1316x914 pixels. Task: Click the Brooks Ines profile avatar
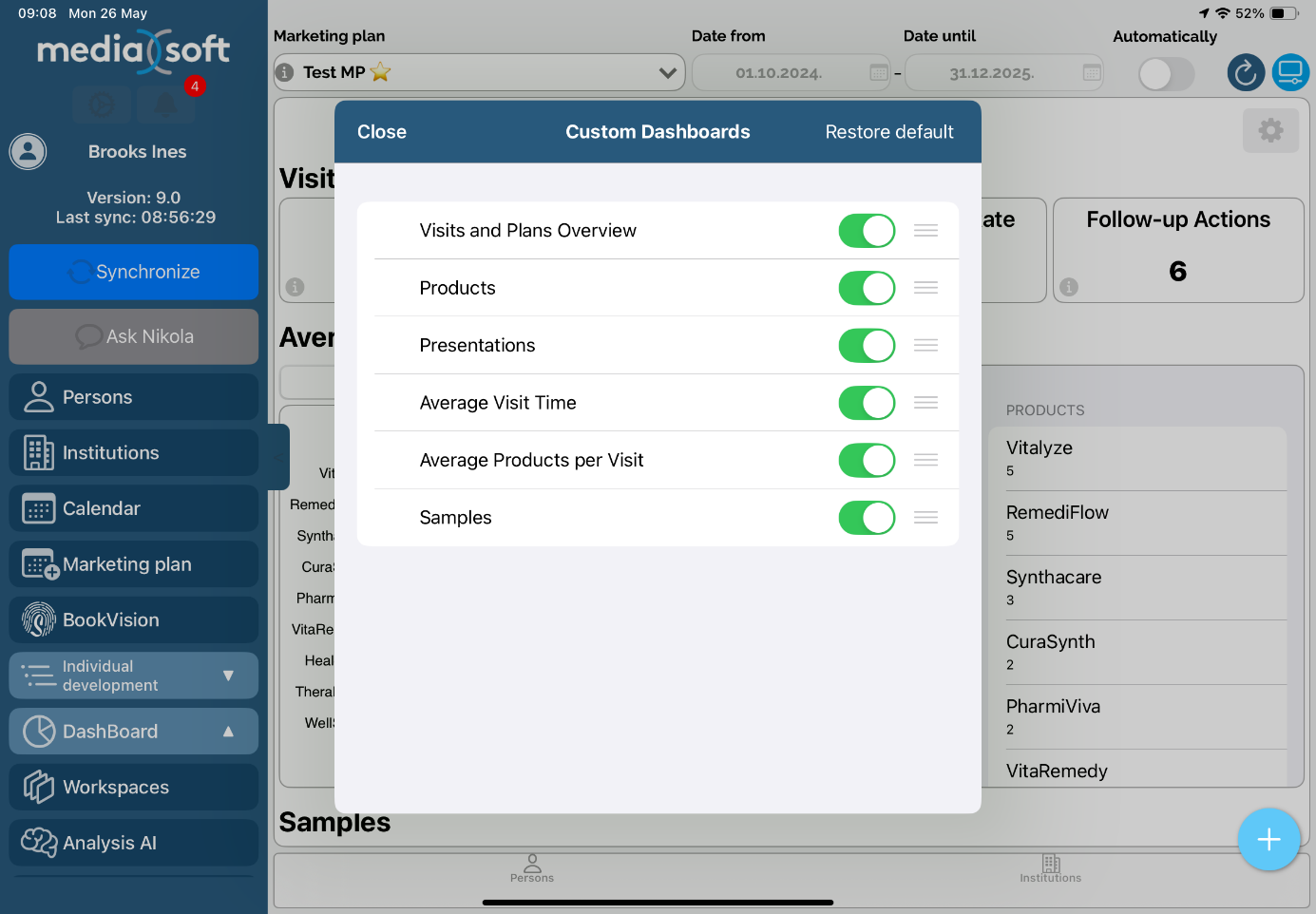pos(29,152)
